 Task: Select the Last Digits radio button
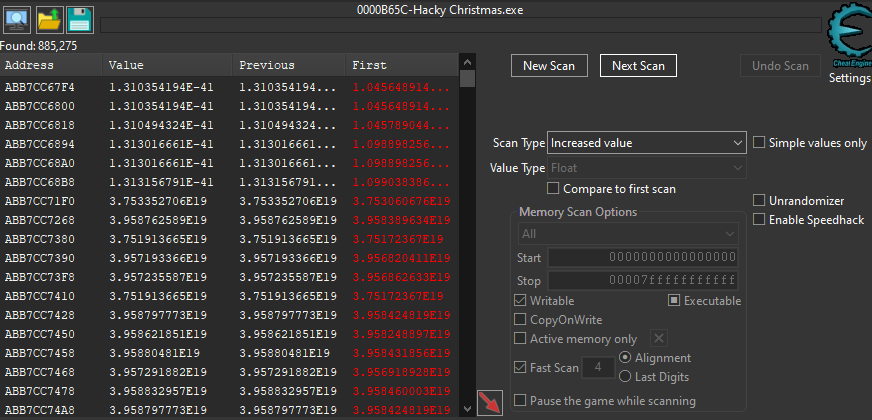click(x=654, y=377)
